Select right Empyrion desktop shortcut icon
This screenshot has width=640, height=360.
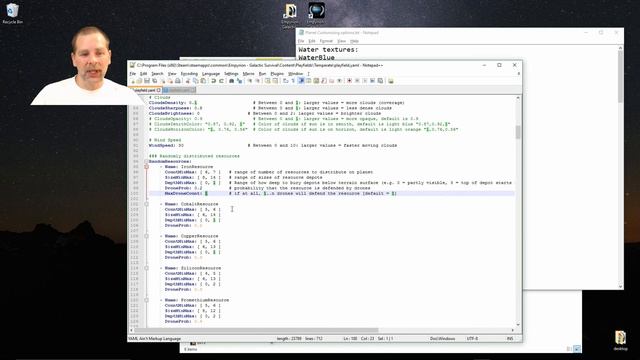coord(316,13)
